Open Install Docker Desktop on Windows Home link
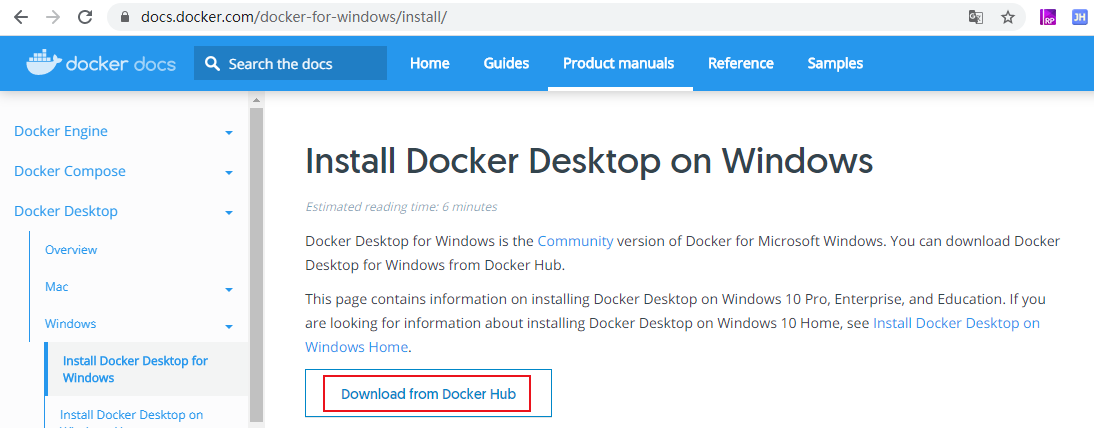 673,335
